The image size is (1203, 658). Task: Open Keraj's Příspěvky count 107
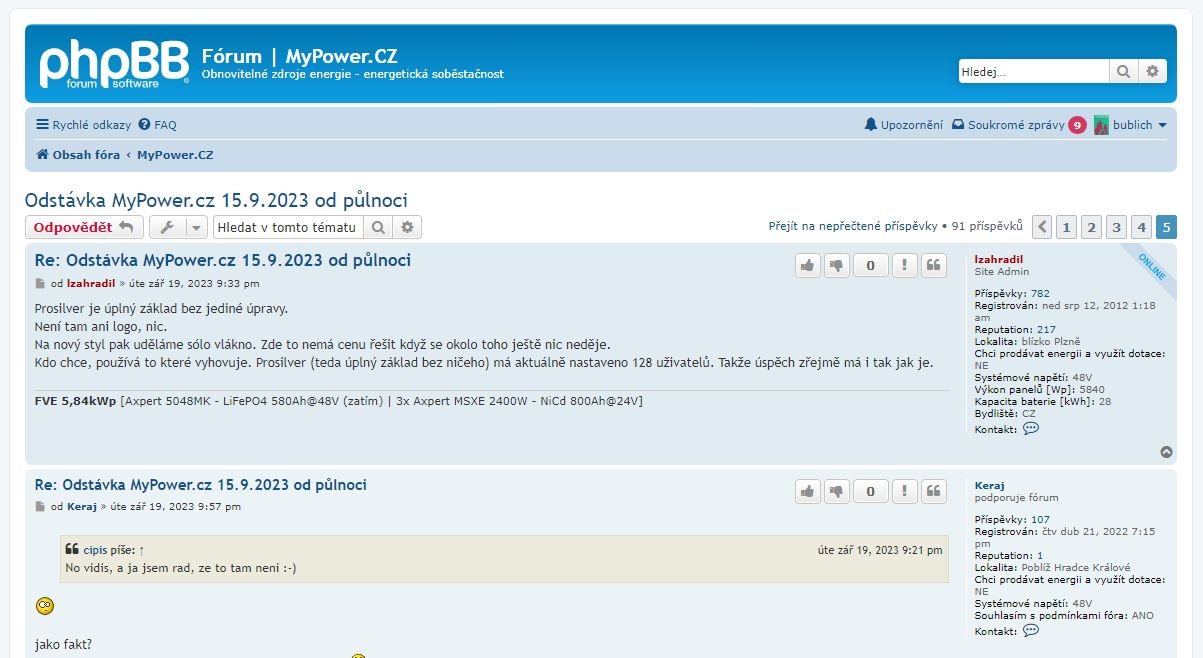[x=1040, y=520]
